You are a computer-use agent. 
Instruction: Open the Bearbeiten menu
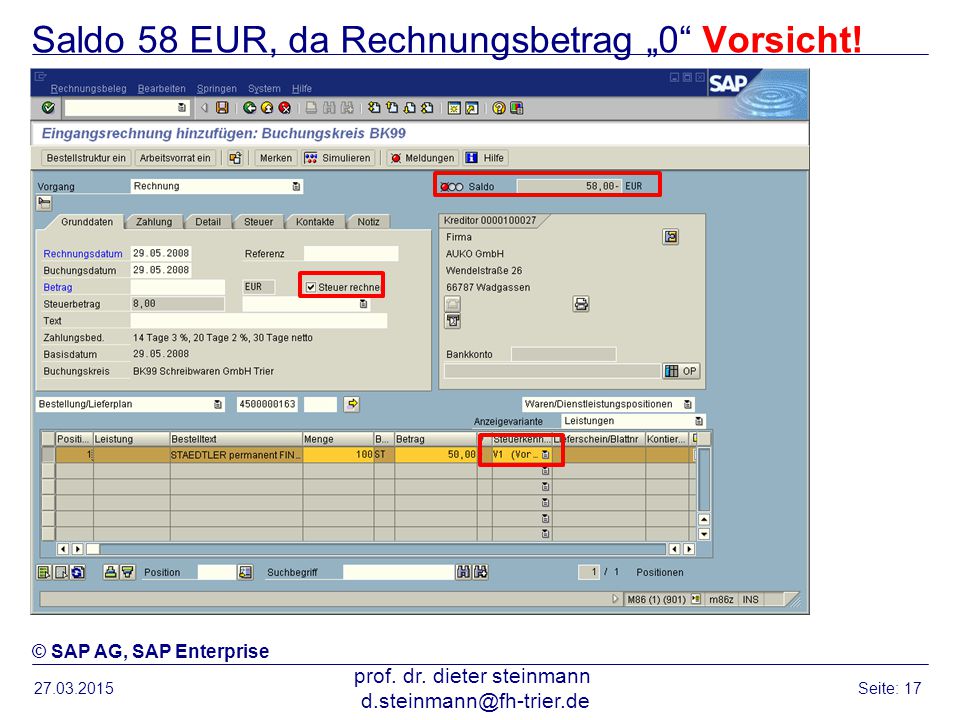(x=162, y=89)
